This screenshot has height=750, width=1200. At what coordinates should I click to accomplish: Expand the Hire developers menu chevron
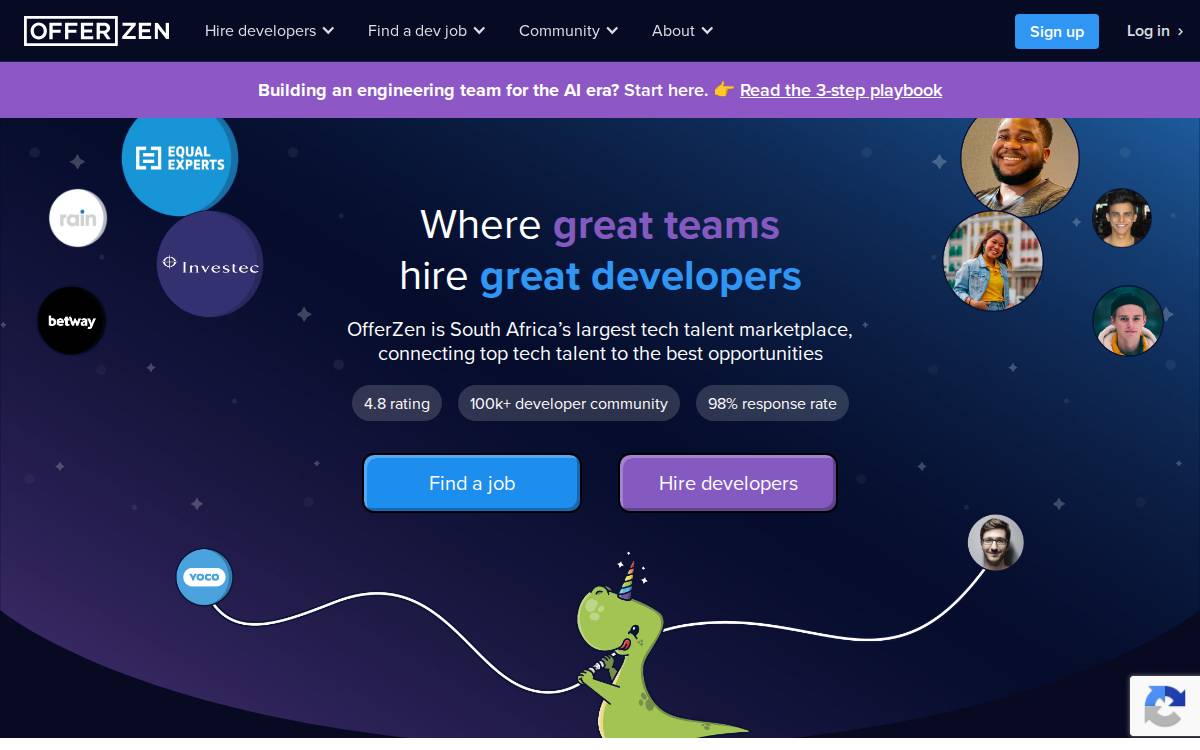329,31
